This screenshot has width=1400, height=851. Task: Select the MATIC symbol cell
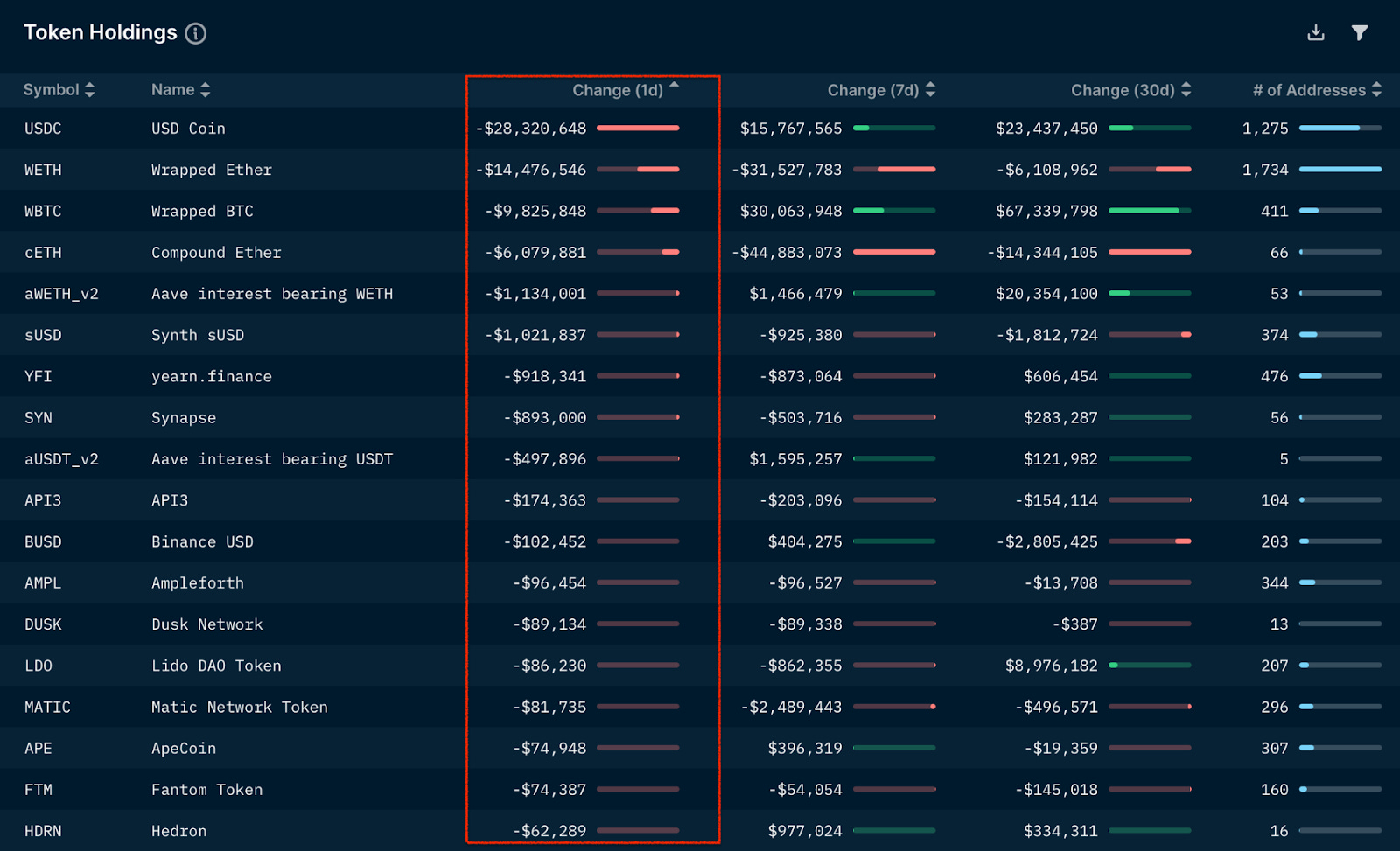47,707
